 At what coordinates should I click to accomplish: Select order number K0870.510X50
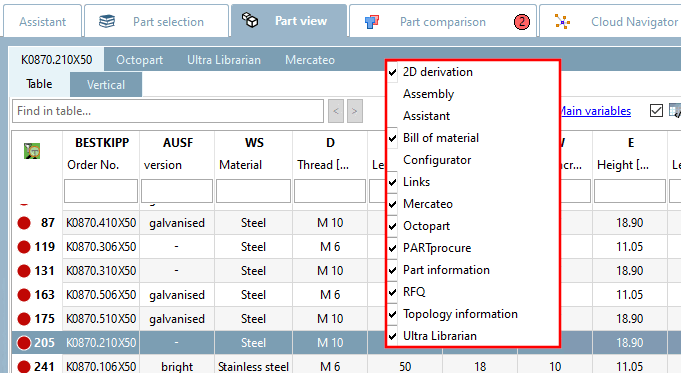click(101, 319)
